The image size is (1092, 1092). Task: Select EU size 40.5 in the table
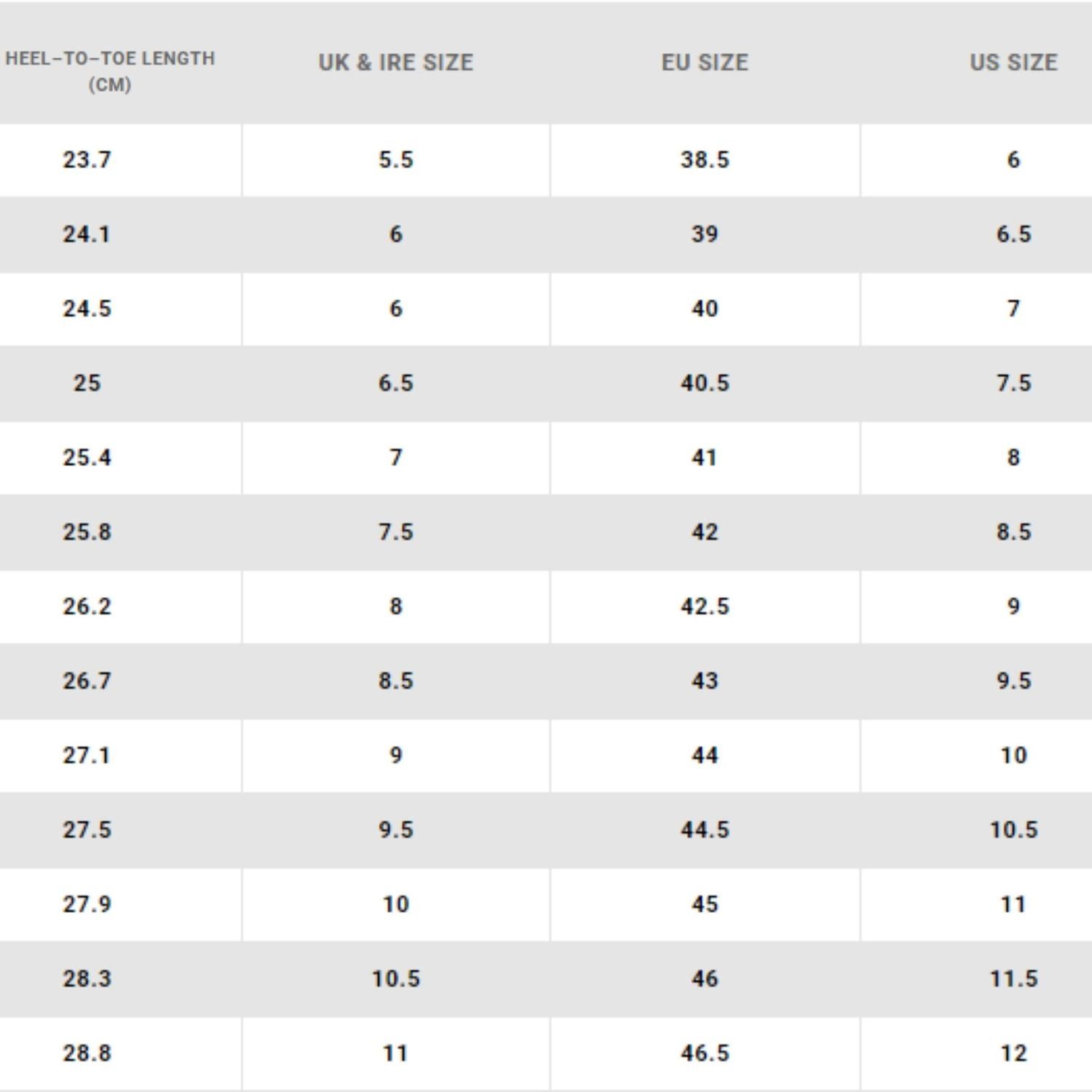click(704, 383)
